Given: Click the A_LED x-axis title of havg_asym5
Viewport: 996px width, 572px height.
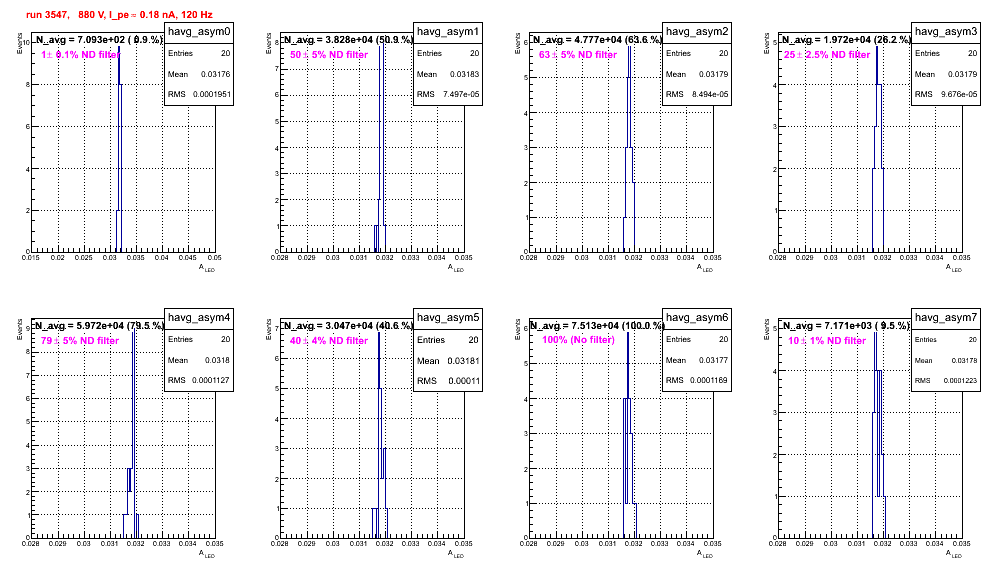Looking at the screenshot, I should (456, 554).
